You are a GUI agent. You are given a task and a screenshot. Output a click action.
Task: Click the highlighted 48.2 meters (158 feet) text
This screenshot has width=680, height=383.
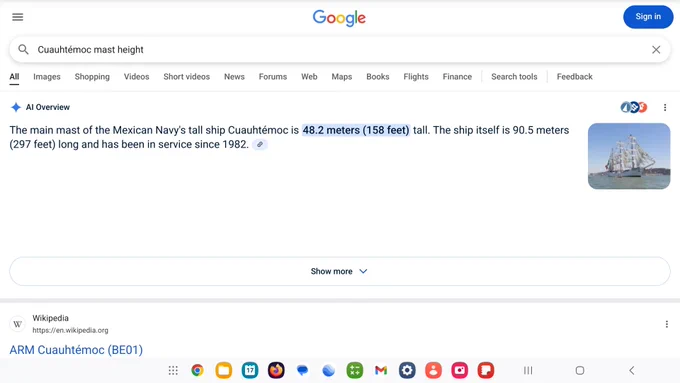tap(356, 130)
